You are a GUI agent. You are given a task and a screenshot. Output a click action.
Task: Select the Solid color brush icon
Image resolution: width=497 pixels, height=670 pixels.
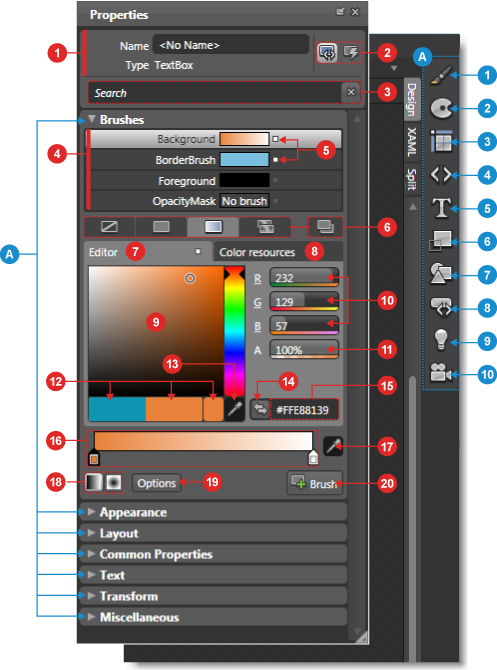click(161, 226)
